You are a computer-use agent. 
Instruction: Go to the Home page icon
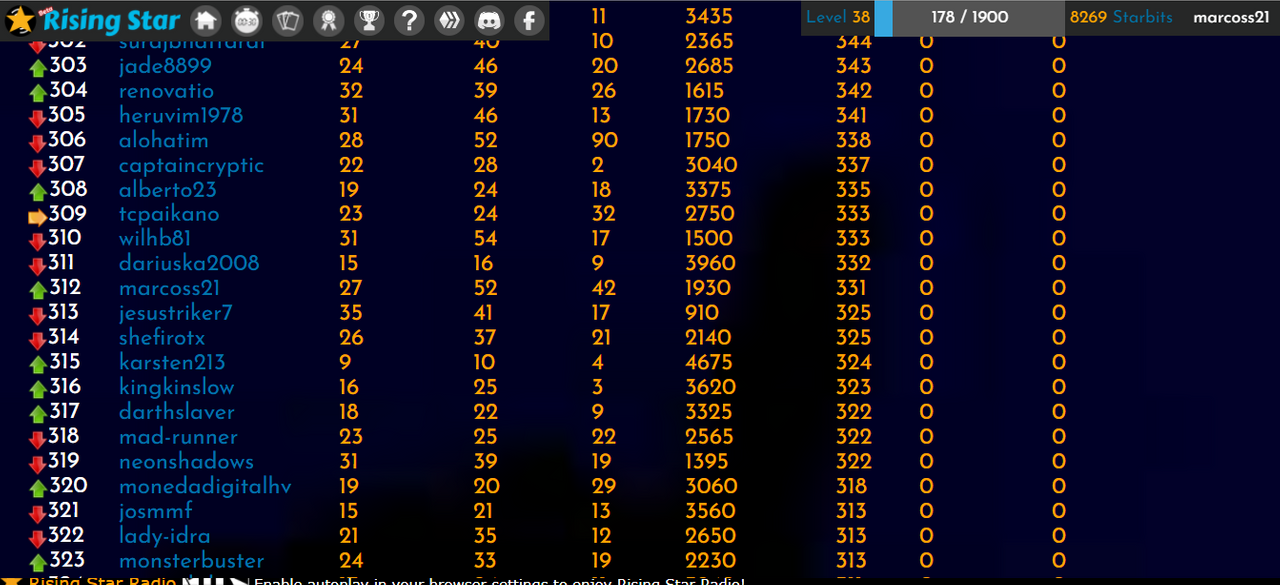point(206,19)
